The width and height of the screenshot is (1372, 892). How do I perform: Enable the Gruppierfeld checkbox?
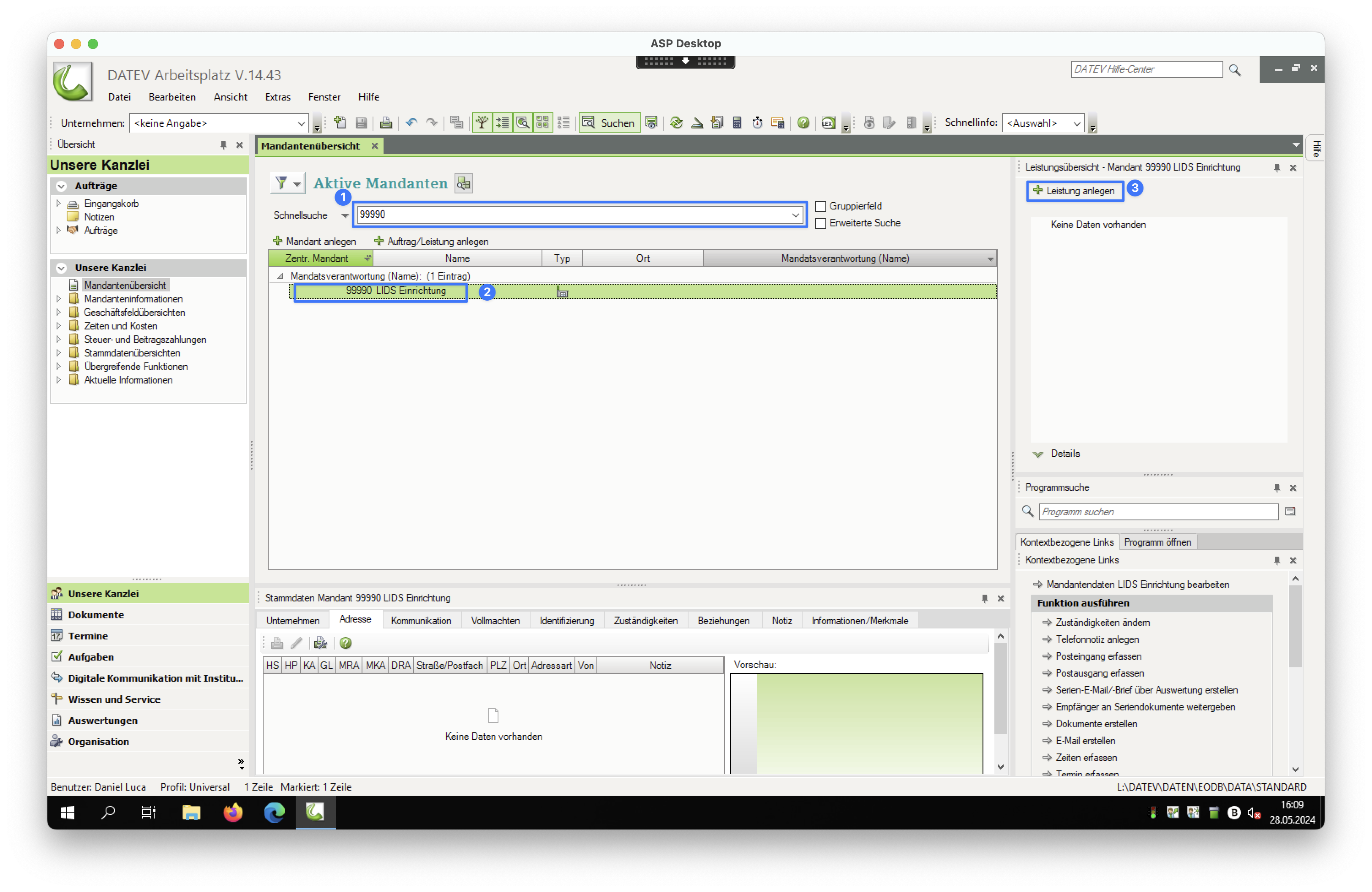point(821,206)
